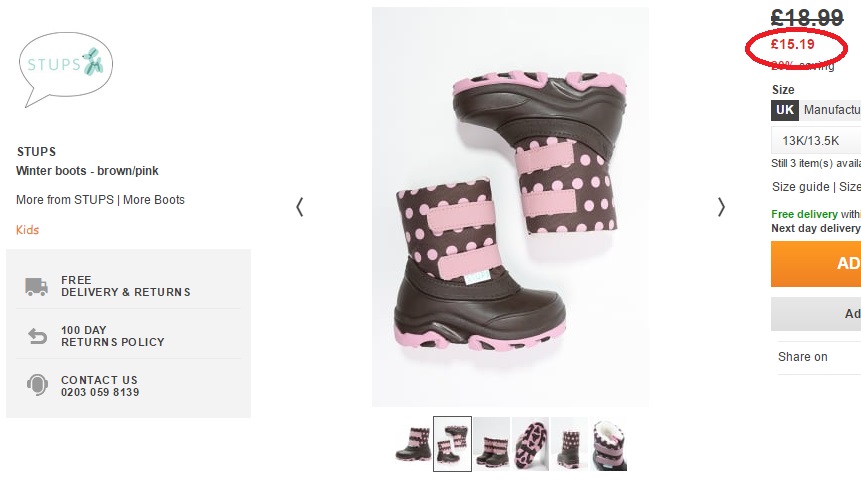Select fifth thumbnail showing boot front view
The height and width of the screenshot is (485, 861).
coord(569,444)
